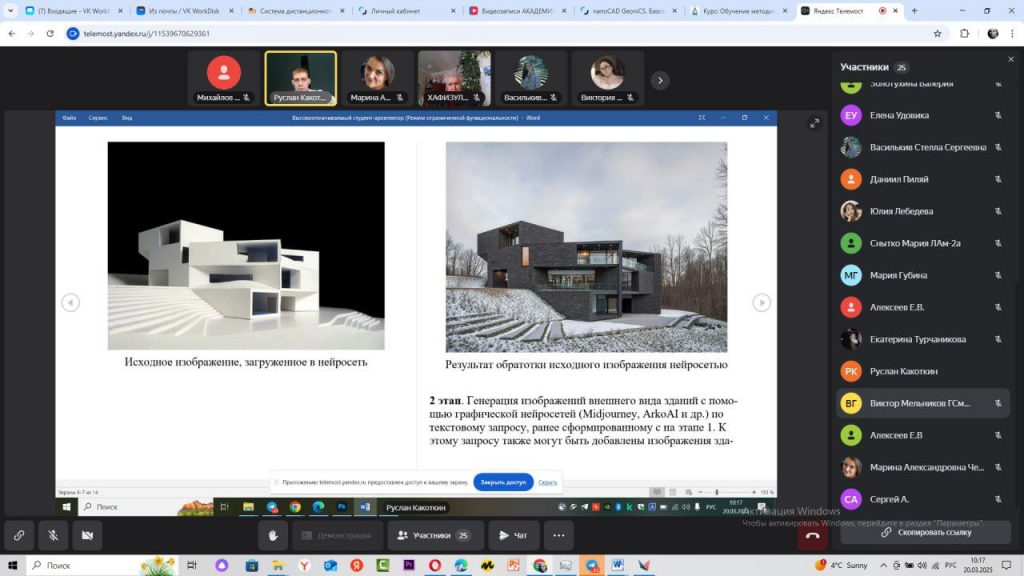Close the Участники participants panel
Screen dimensions: 1024x576
[1010, 60]
